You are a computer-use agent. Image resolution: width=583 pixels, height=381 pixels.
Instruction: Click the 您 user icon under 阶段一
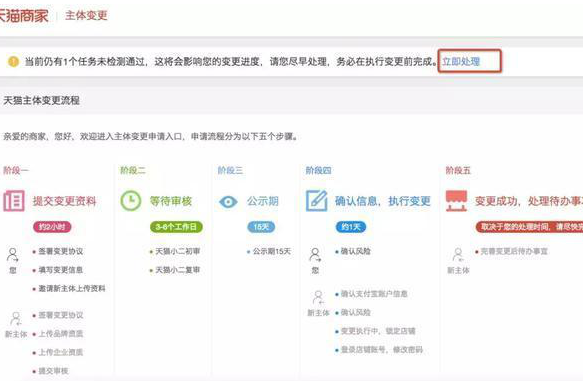13,255
